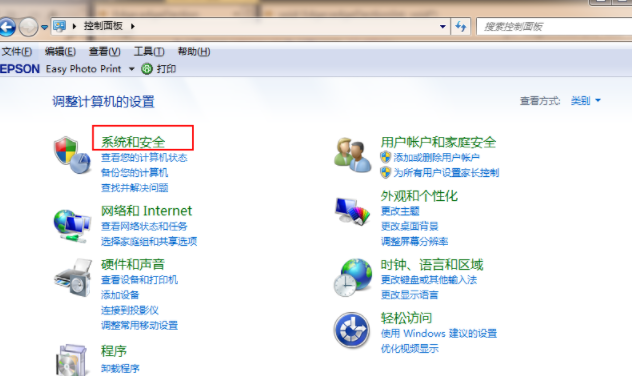Focus the 搜索控制面板 search field
Screen dimensions: 633x389
point(554,27)
